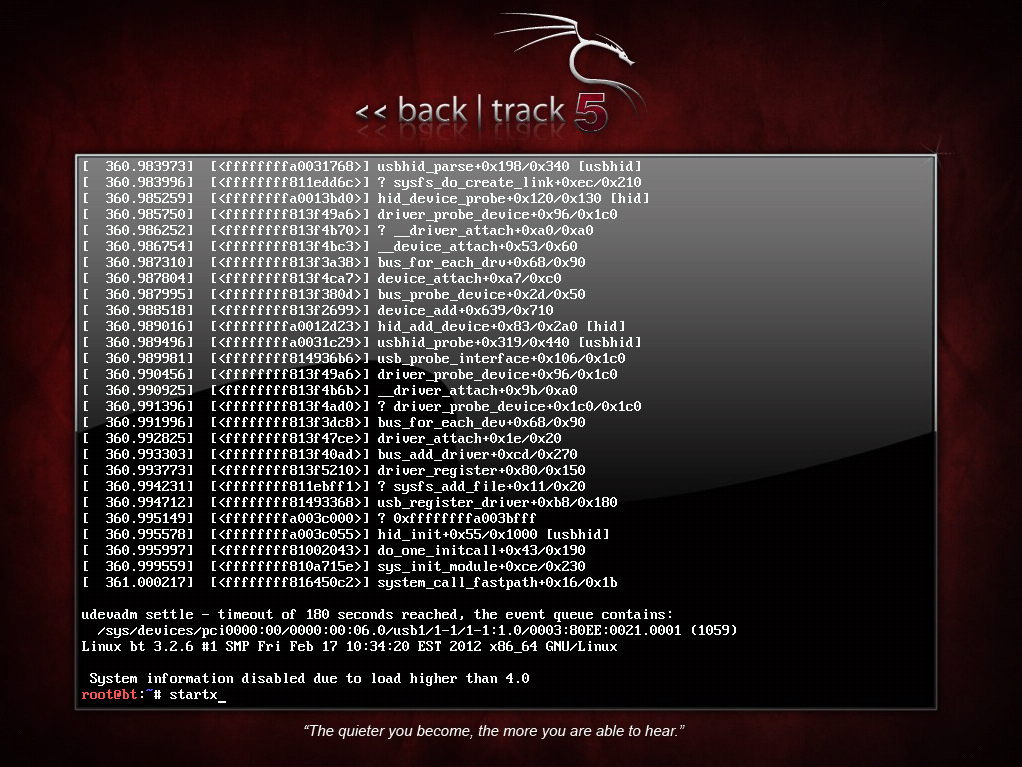Image resolution: width=1022 pixels, height=767 pixels.
Task: Click the startx command at the prompt
Action: point(193,695)
